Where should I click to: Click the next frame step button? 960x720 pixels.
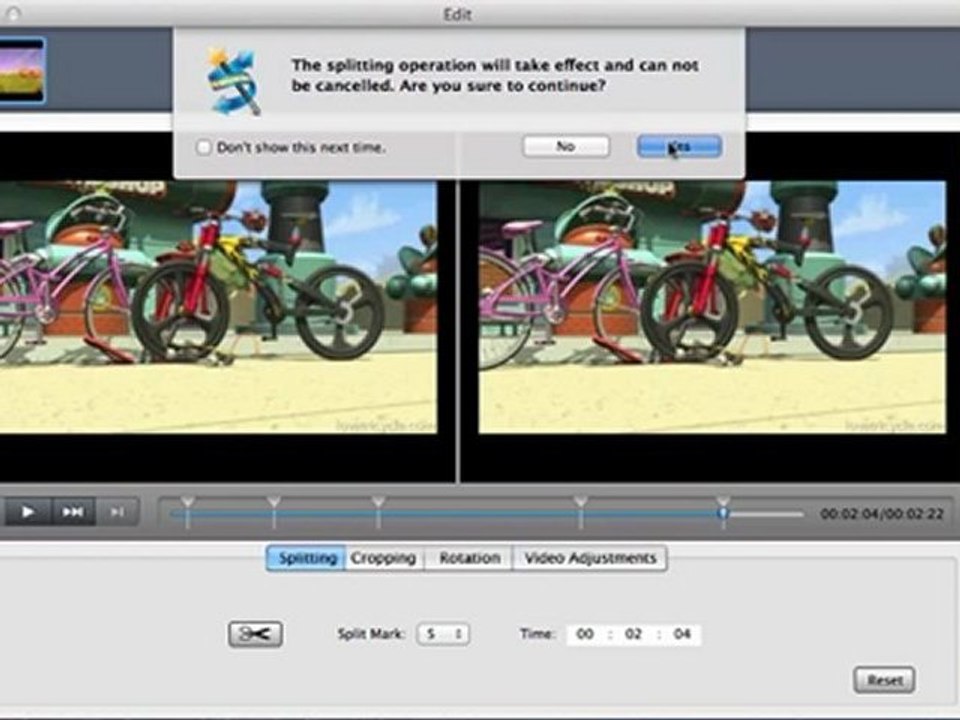(x=117, y=511)
